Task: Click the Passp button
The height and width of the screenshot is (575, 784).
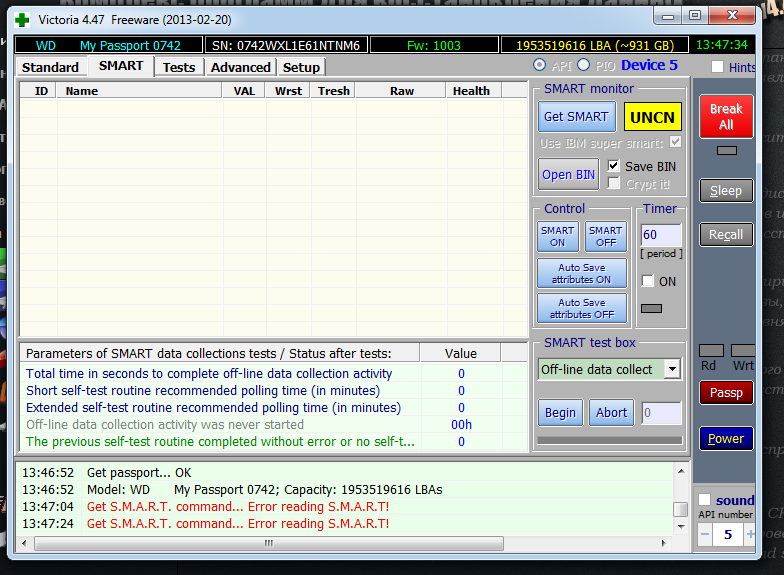Action: point(725,393)
